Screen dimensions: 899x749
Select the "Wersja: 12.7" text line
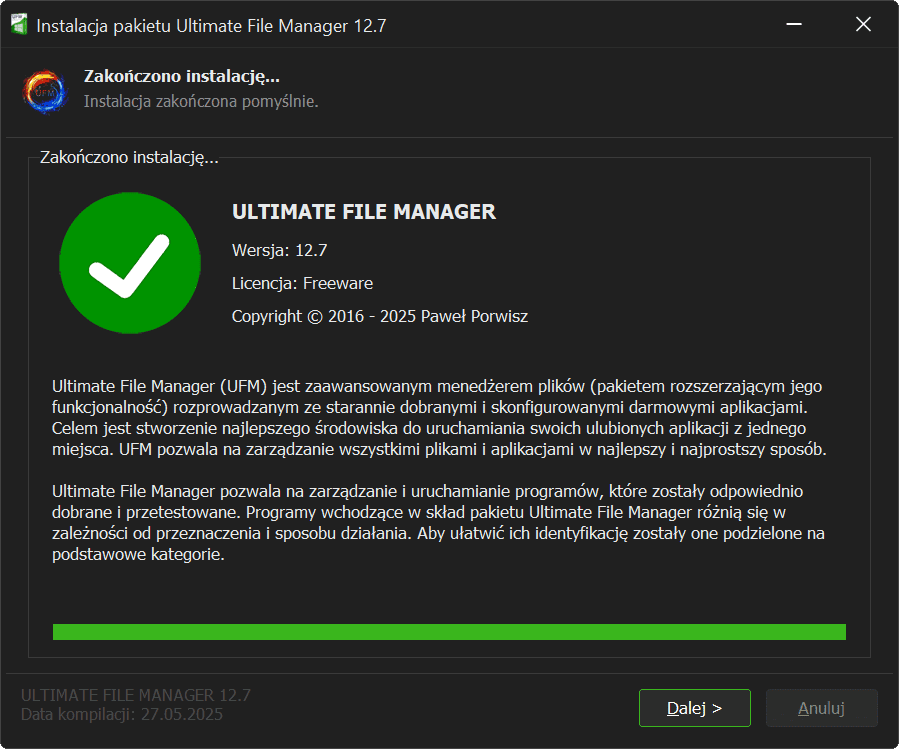click(x=279, y=249)
